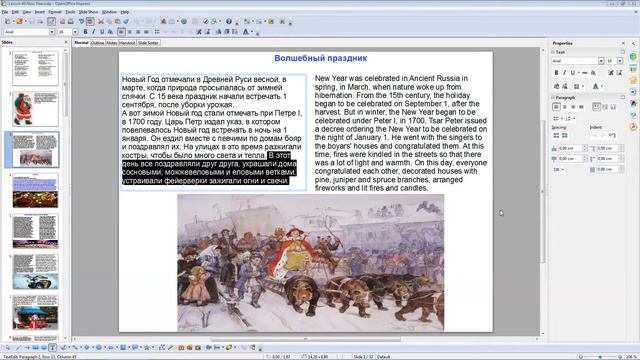
Task: Close the Slides panel
Action: click(66, 42)
